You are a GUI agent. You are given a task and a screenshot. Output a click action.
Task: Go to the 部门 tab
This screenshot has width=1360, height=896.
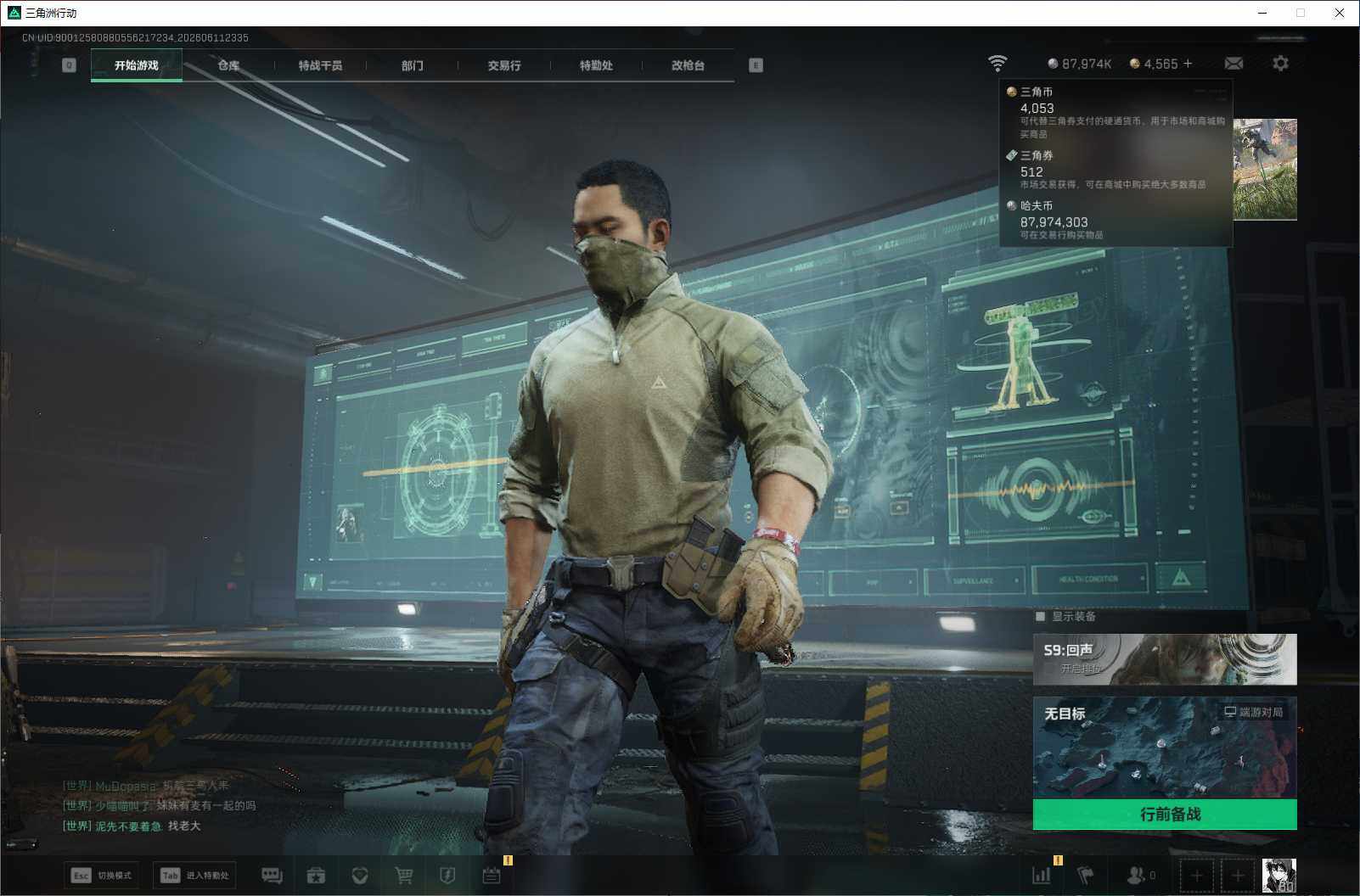pyautogui.click(x=412, y=65)
